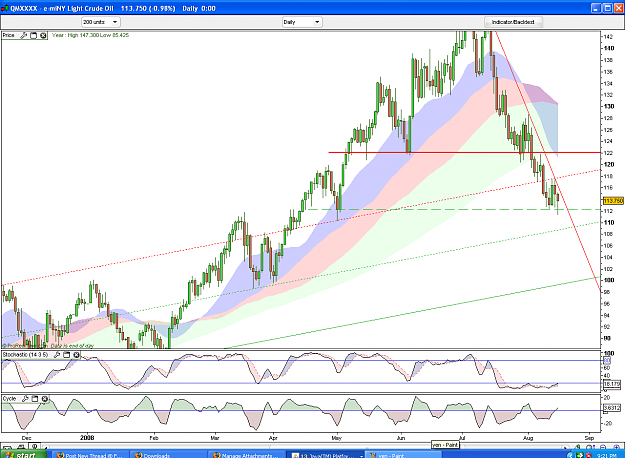The image size is (625, 458).
Task: Click the 2008 label on time axis
Action: 87,438
